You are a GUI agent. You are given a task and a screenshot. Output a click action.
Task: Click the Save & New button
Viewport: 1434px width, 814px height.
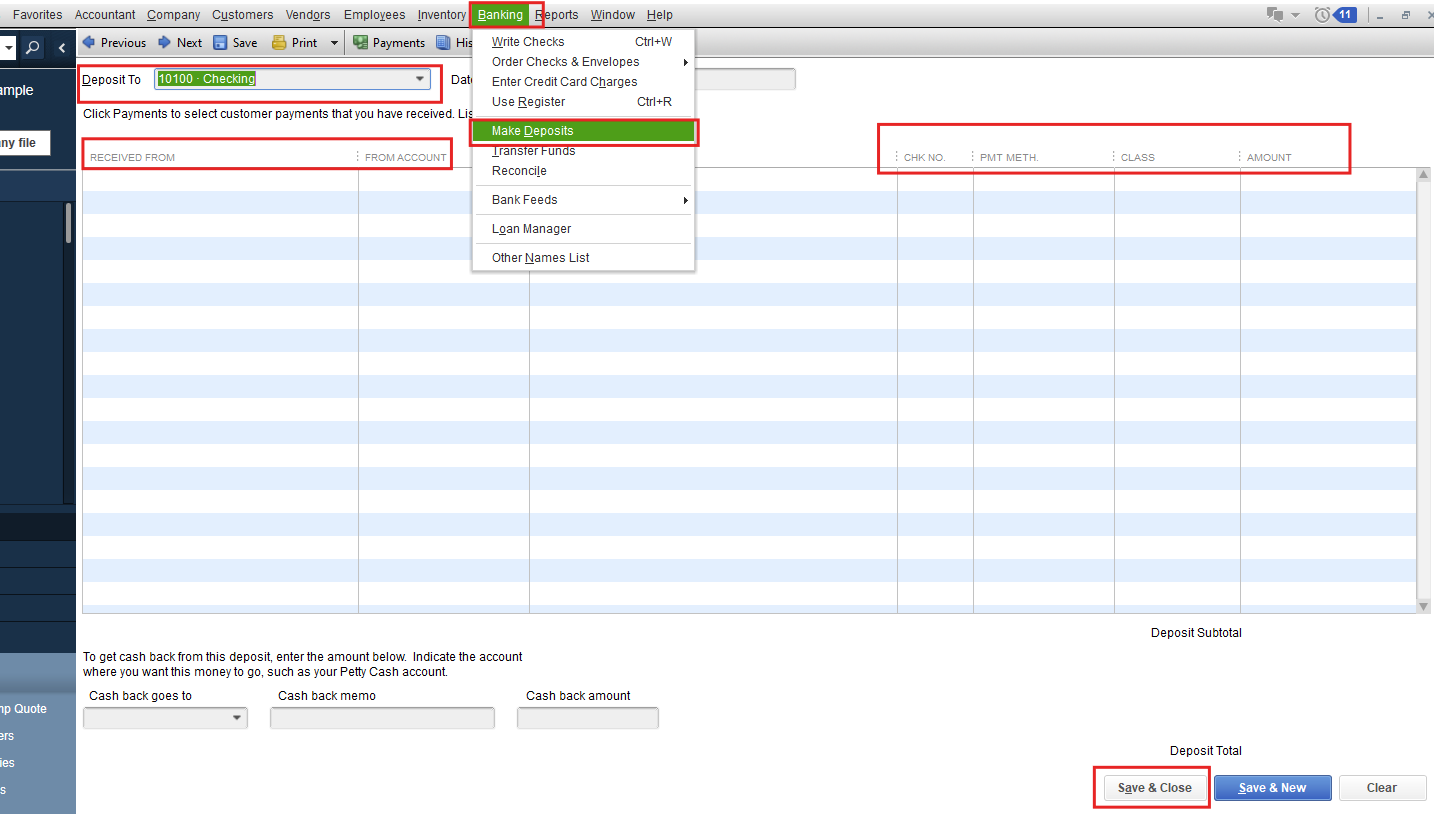point(1272,788)
